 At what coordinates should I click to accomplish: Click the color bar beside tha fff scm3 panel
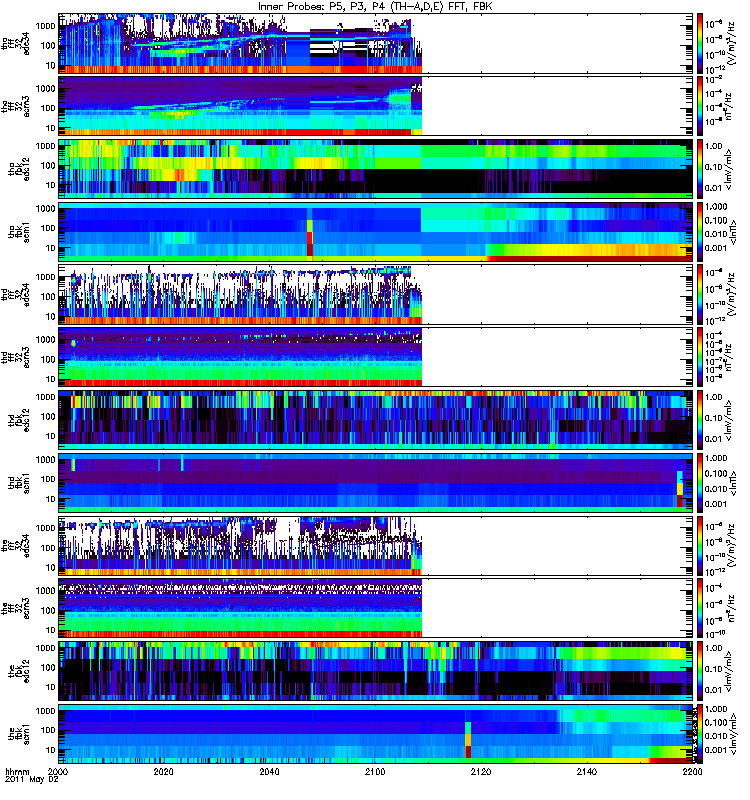[700, 106]
